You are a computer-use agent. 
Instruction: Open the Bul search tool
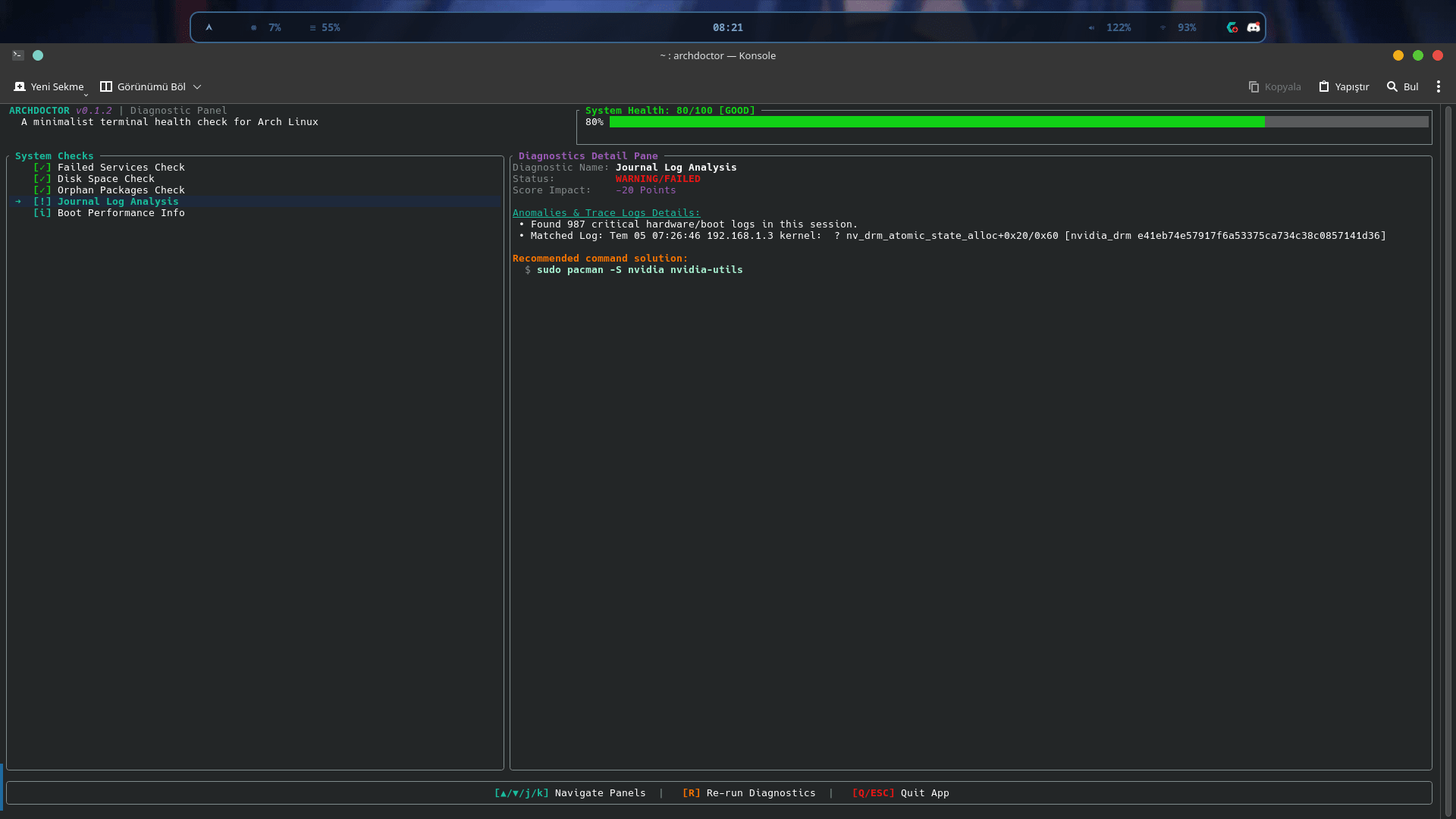tap(1403, 86)
